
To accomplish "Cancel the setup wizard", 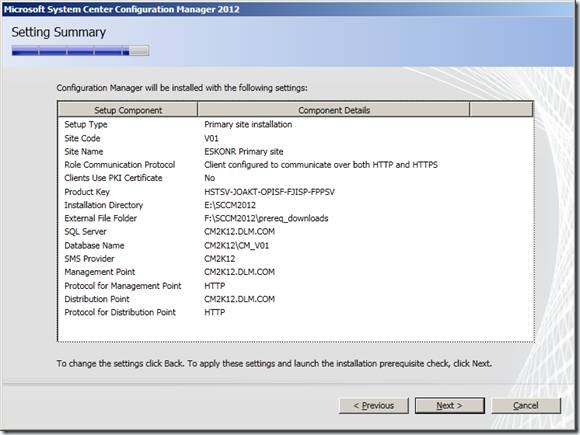I will 526,406.
